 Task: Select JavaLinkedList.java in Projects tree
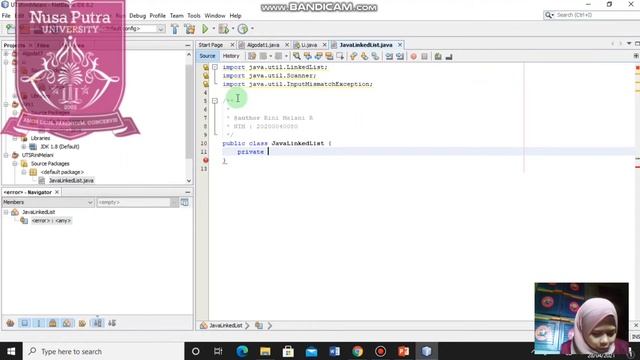(x=71, y=180)
